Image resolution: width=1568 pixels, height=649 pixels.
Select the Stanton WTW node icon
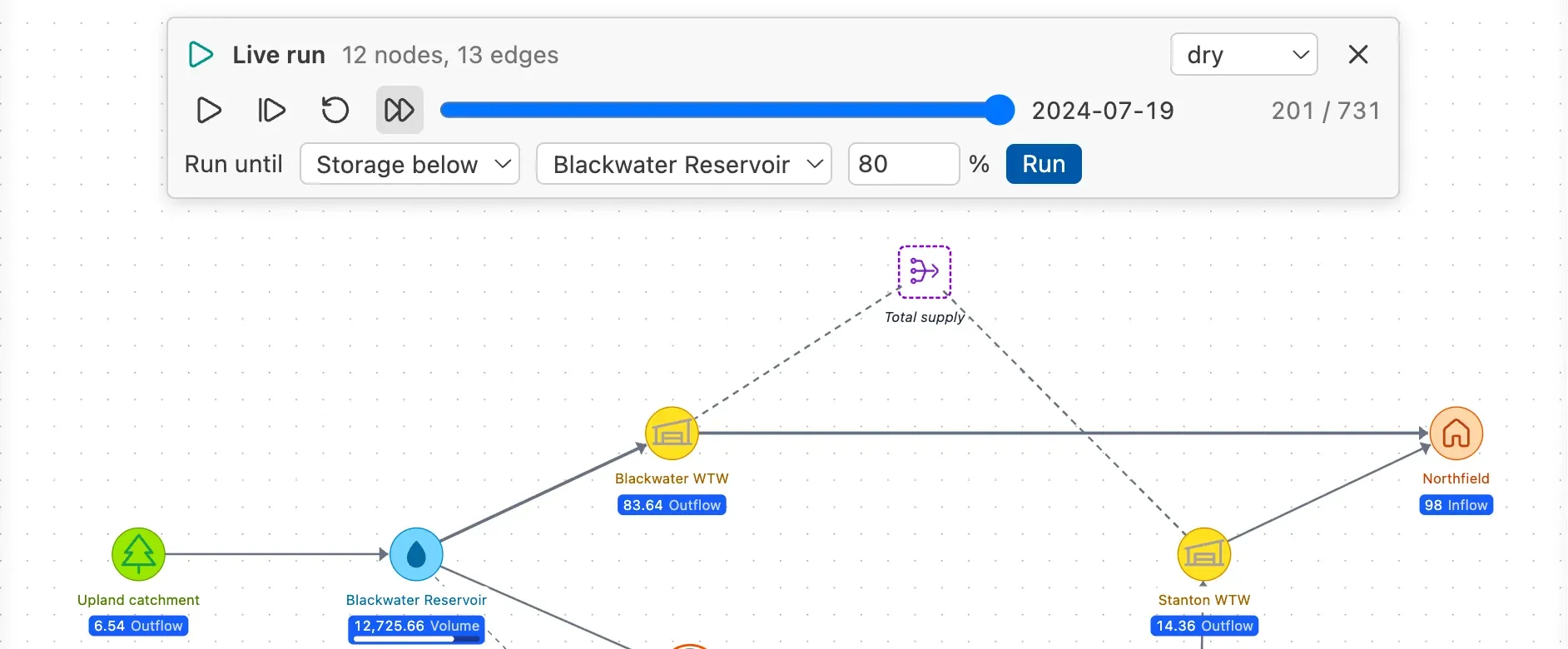[1203, 554]
